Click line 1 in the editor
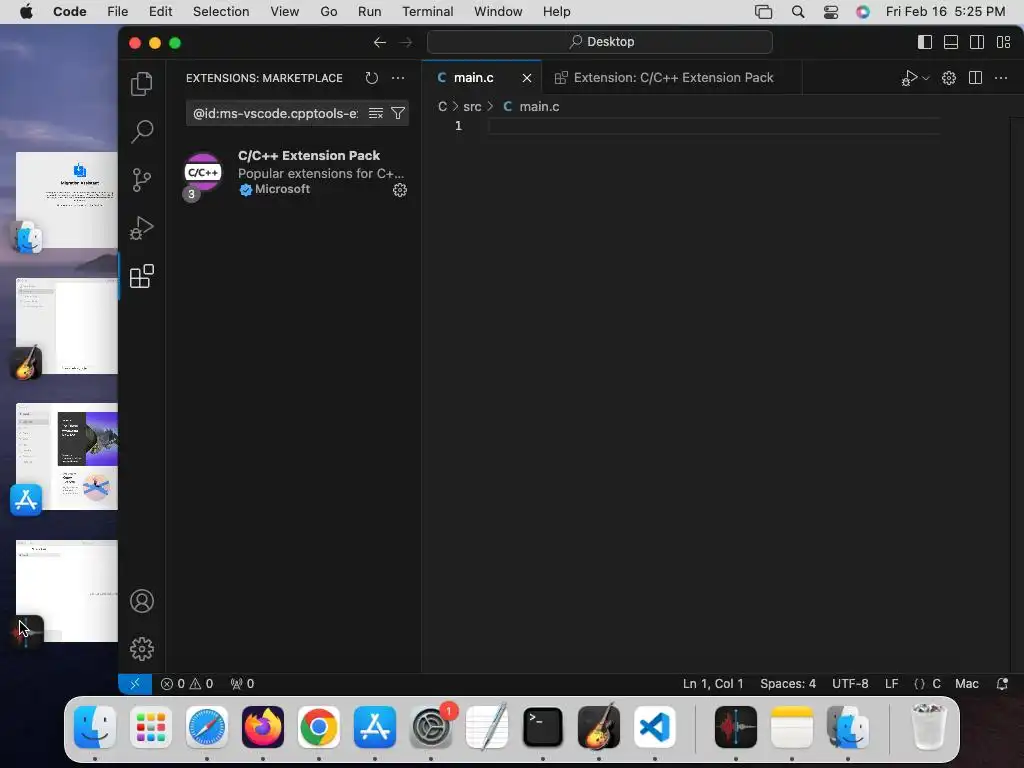1024x768 pixels. [x=713, y=125]
